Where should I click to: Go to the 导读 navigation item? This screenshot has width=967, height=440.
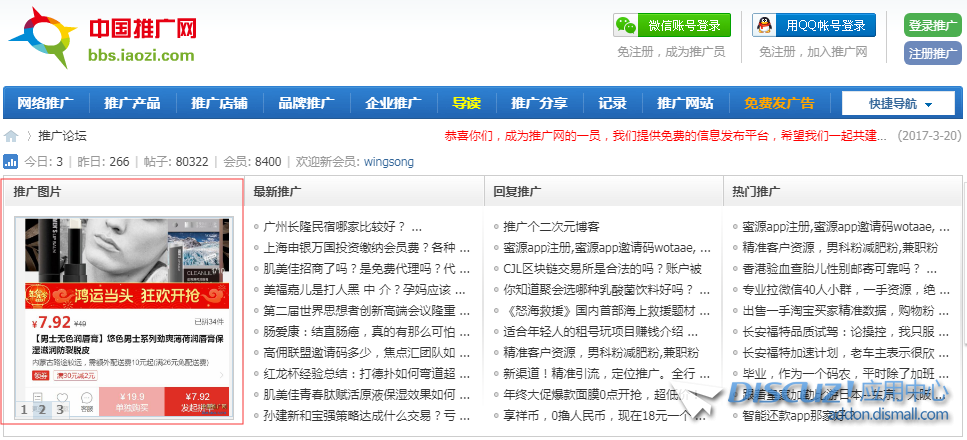tap(466, 103)
